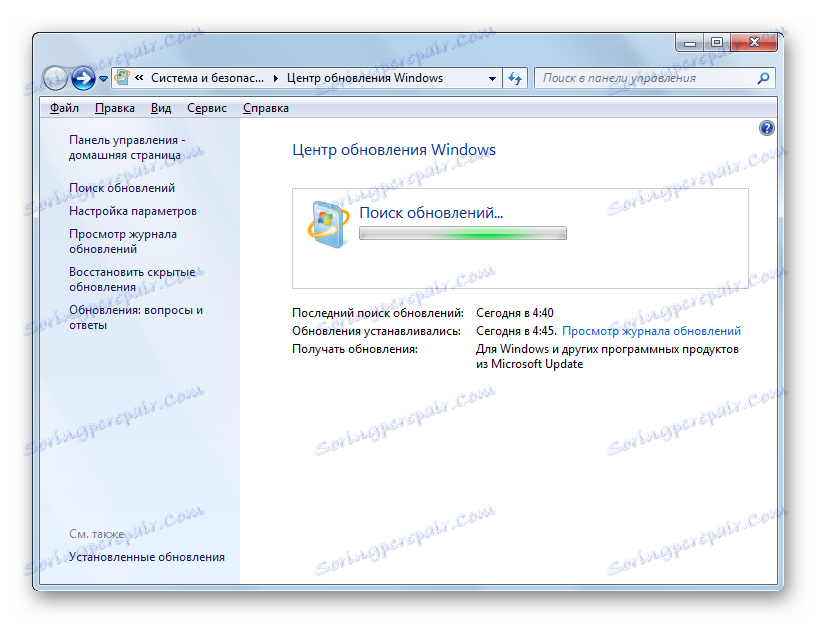
Task: Click 'Последний поиск обновлений:' label
Action: (378, 313)
